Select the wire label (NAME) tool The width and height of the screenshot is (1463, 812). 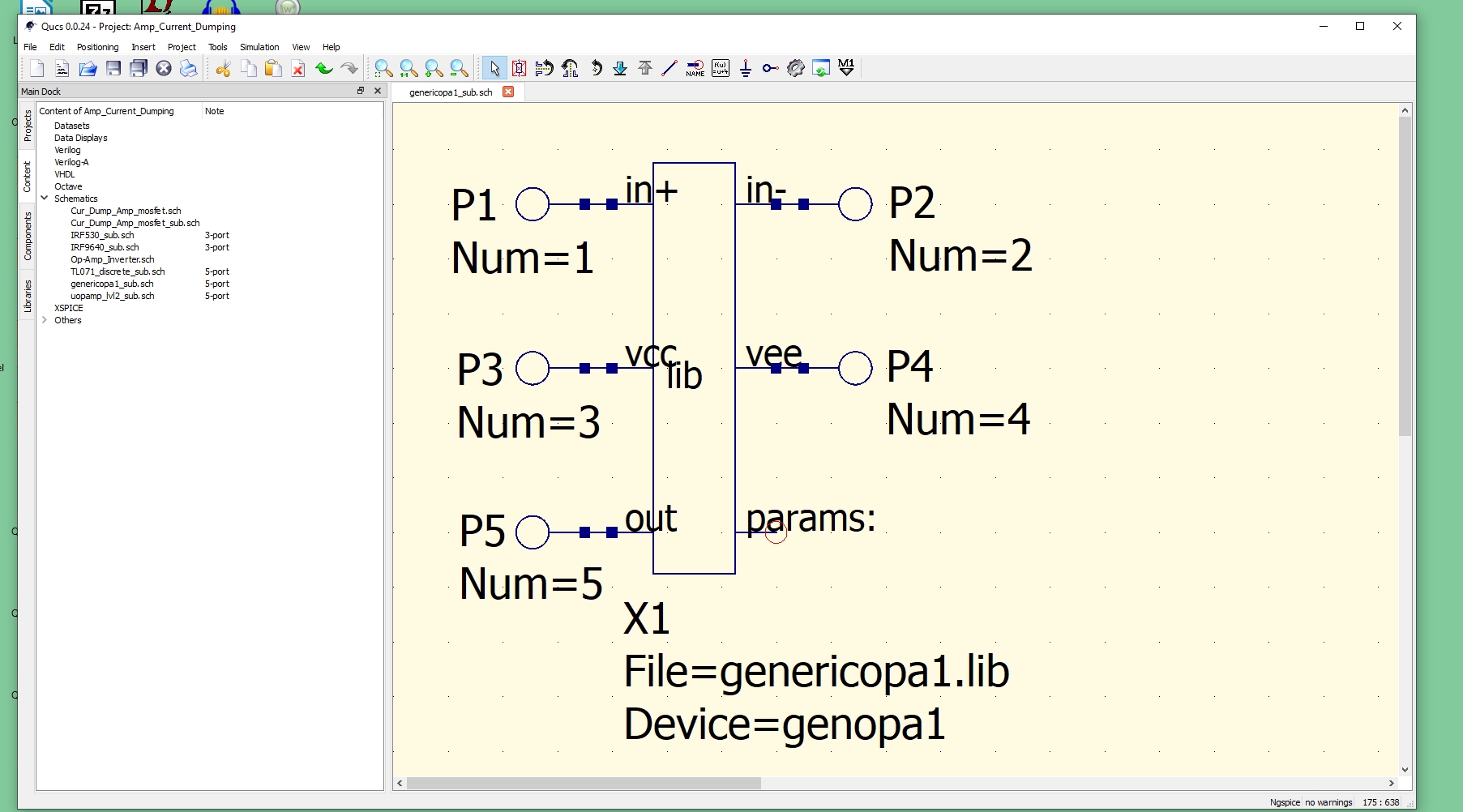click(x=695, y=68)
